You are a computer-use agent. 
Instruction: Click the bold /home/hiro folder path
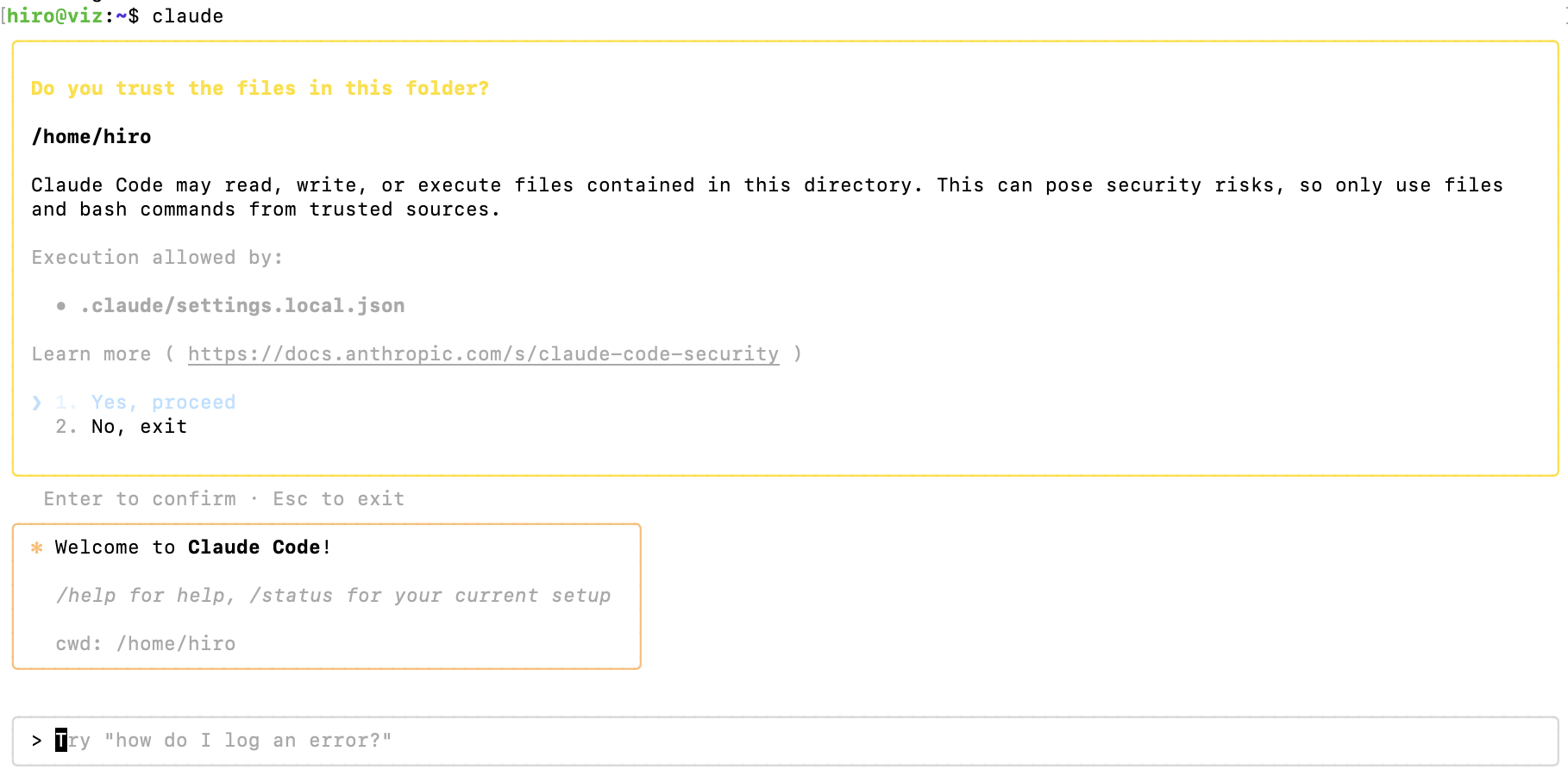(91, 137)
